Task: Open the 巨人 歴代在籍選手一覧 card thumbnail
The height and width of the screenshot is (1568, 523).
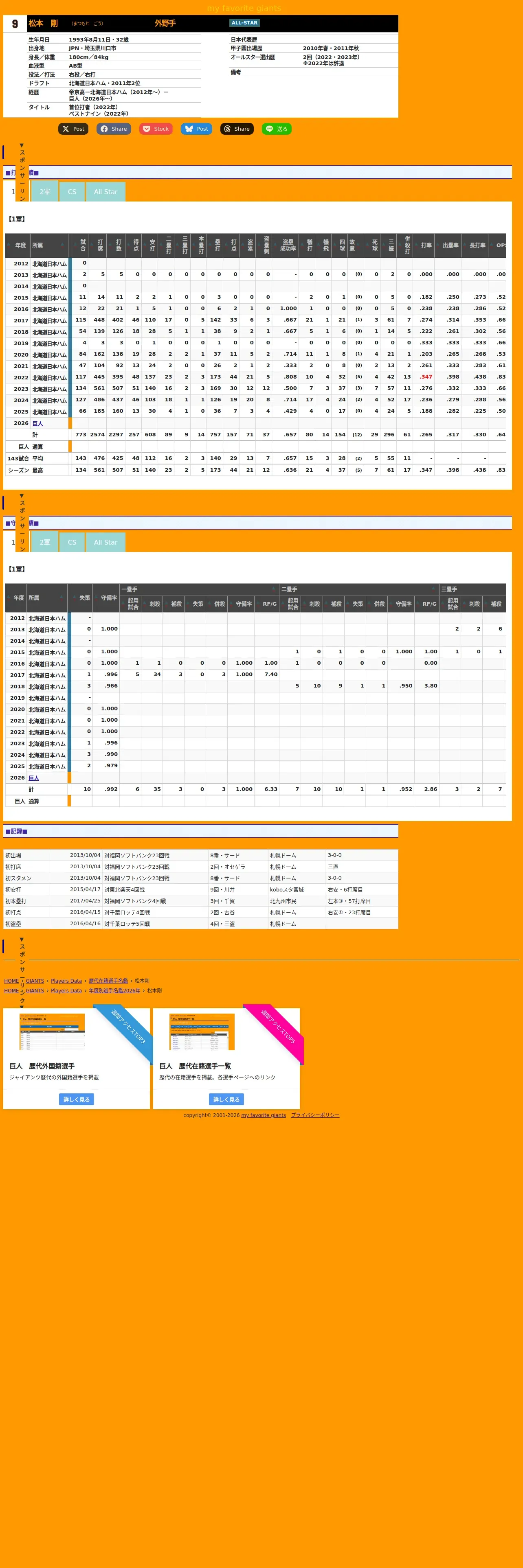Action: point(202,1032)
